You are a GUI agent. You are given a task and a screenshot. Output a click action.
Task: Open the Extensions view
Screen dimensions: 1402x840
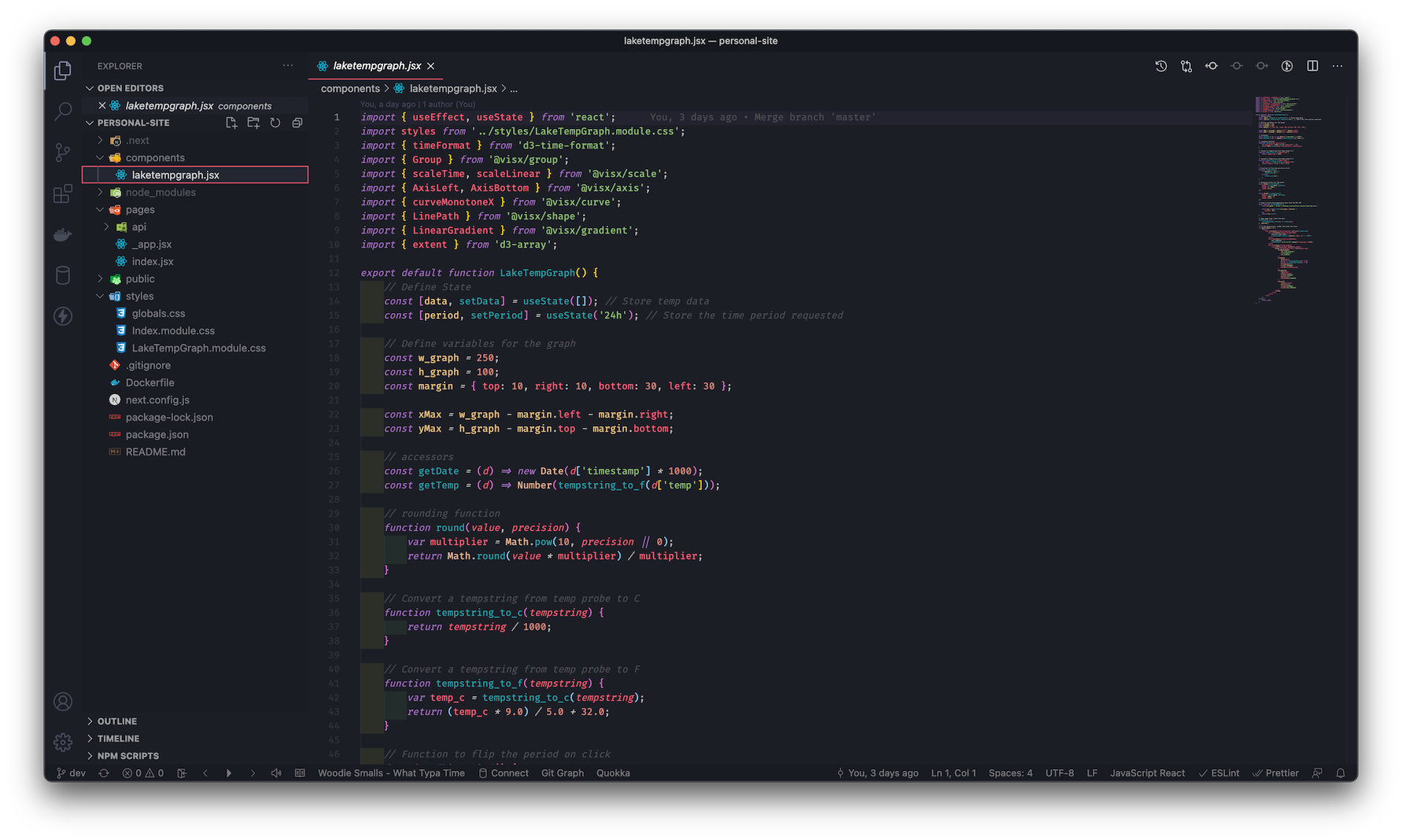pos(63,193)
